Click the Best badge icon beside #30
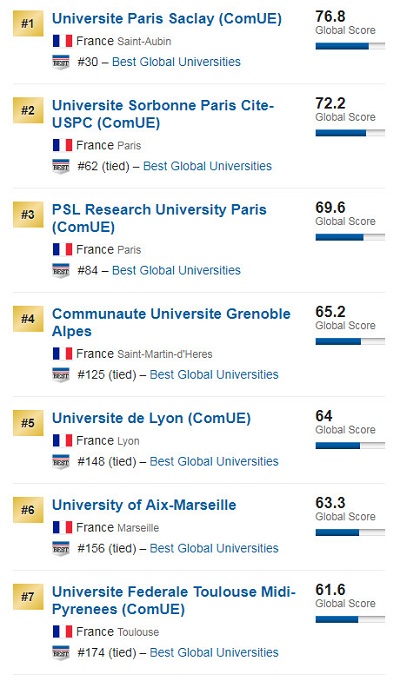Viewport: 400px width, 681px height. click(x=61, y=62)
